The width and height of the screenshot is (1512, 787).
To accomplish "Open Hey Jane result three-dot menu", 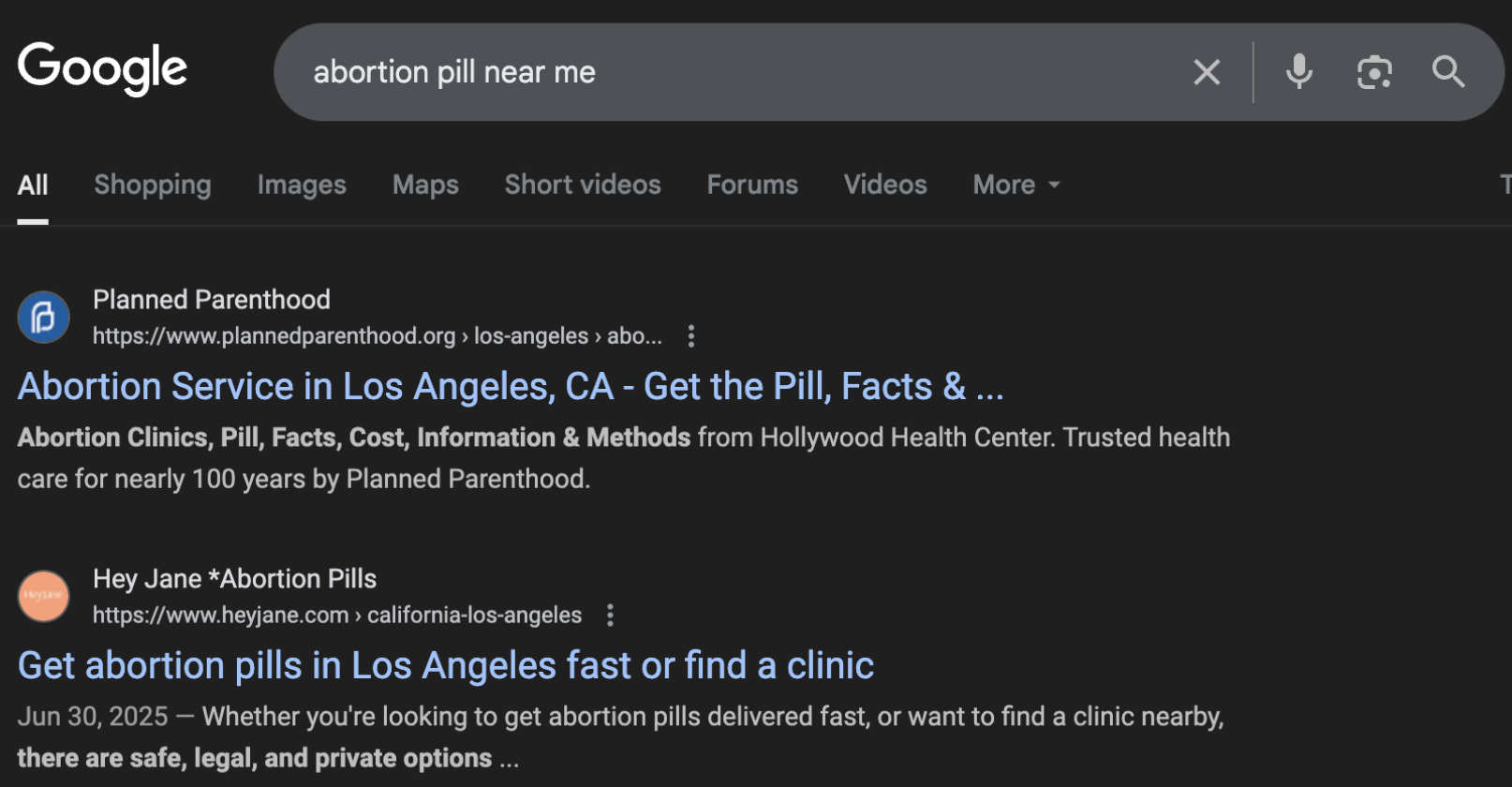I will tap(610, 616).
